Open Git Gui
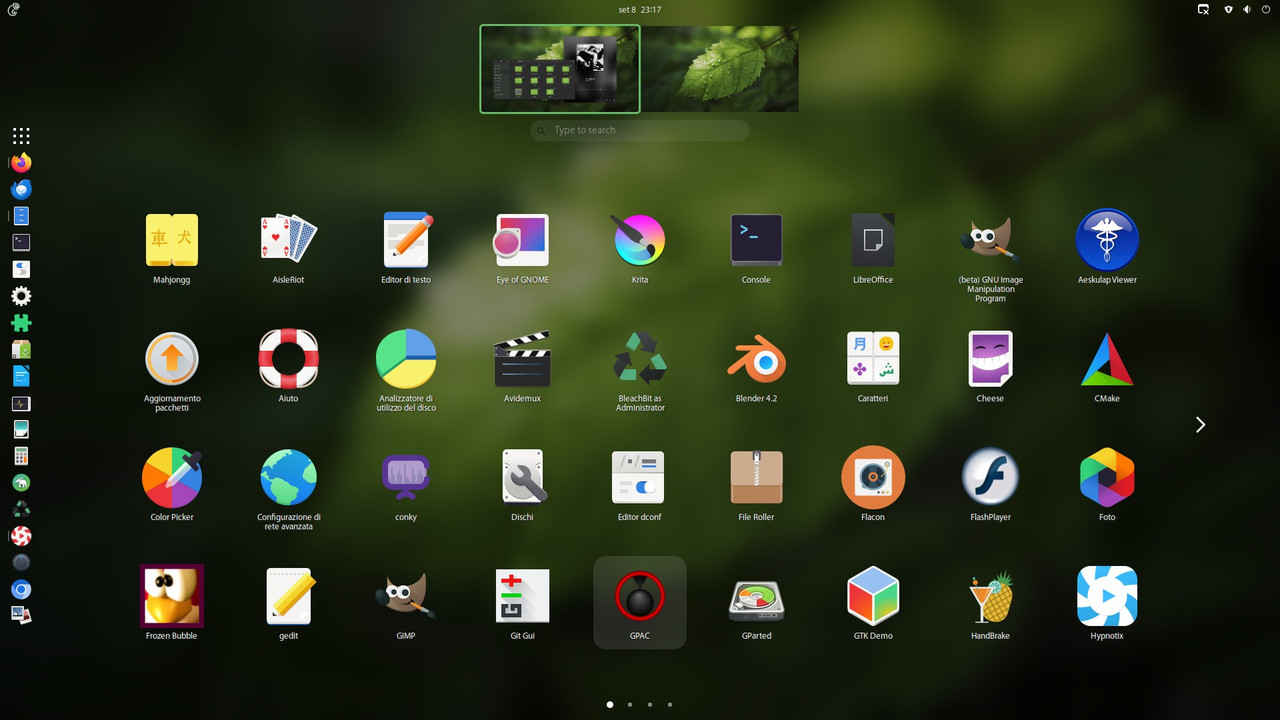This screenshot has height=720, width=1280. 522,595
